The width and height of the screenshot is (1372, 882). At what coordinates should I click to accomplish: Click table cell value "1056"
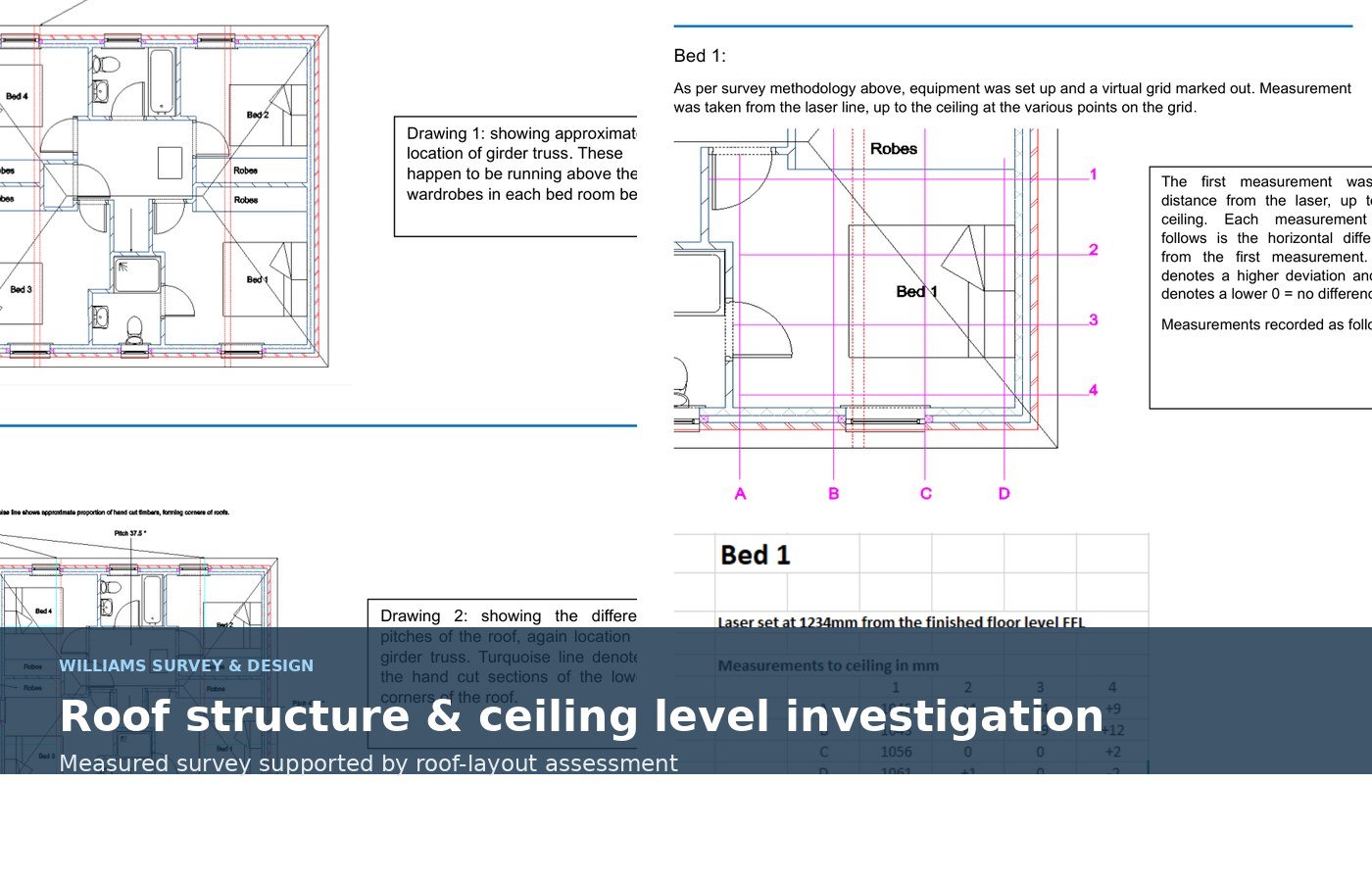(896, 752)
